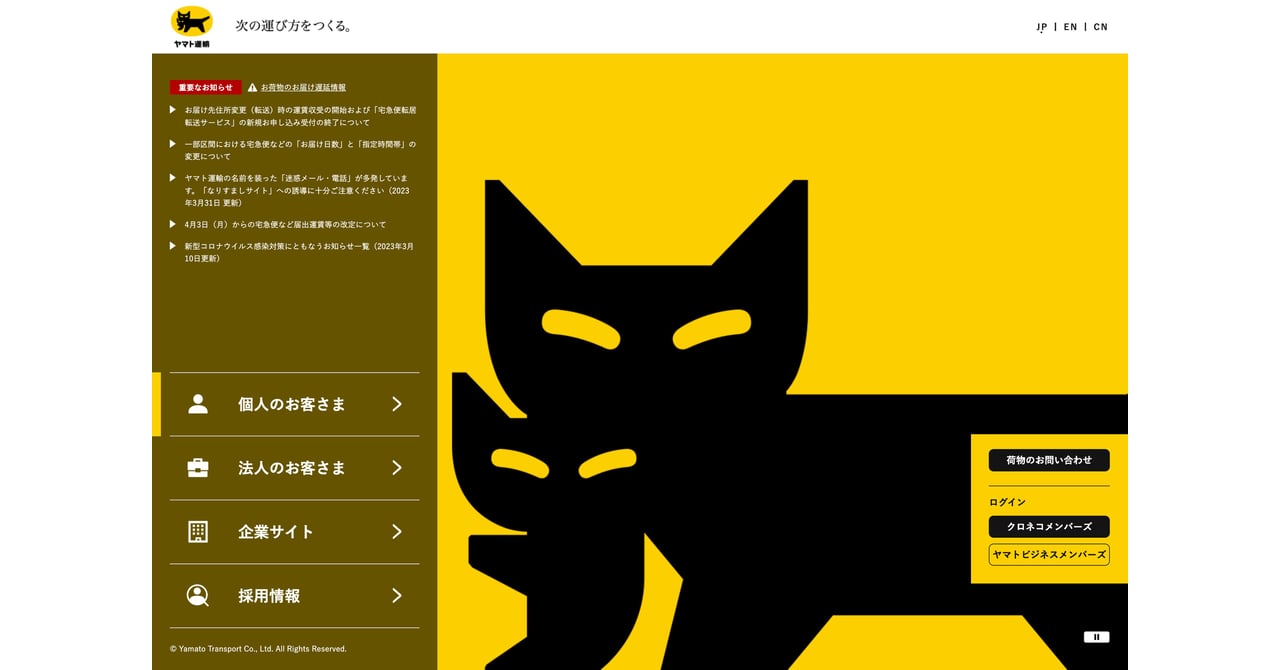The height and width of the screenshot is (670, 1280).
Task: Click the building icon beside 企業サイト
Action: (x=198, y=532)
